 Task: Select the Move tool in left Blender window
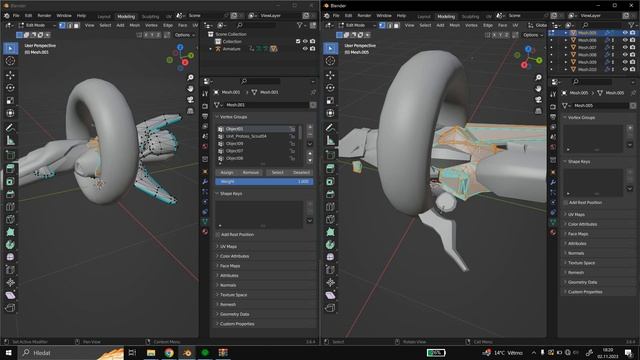point(10,75)
